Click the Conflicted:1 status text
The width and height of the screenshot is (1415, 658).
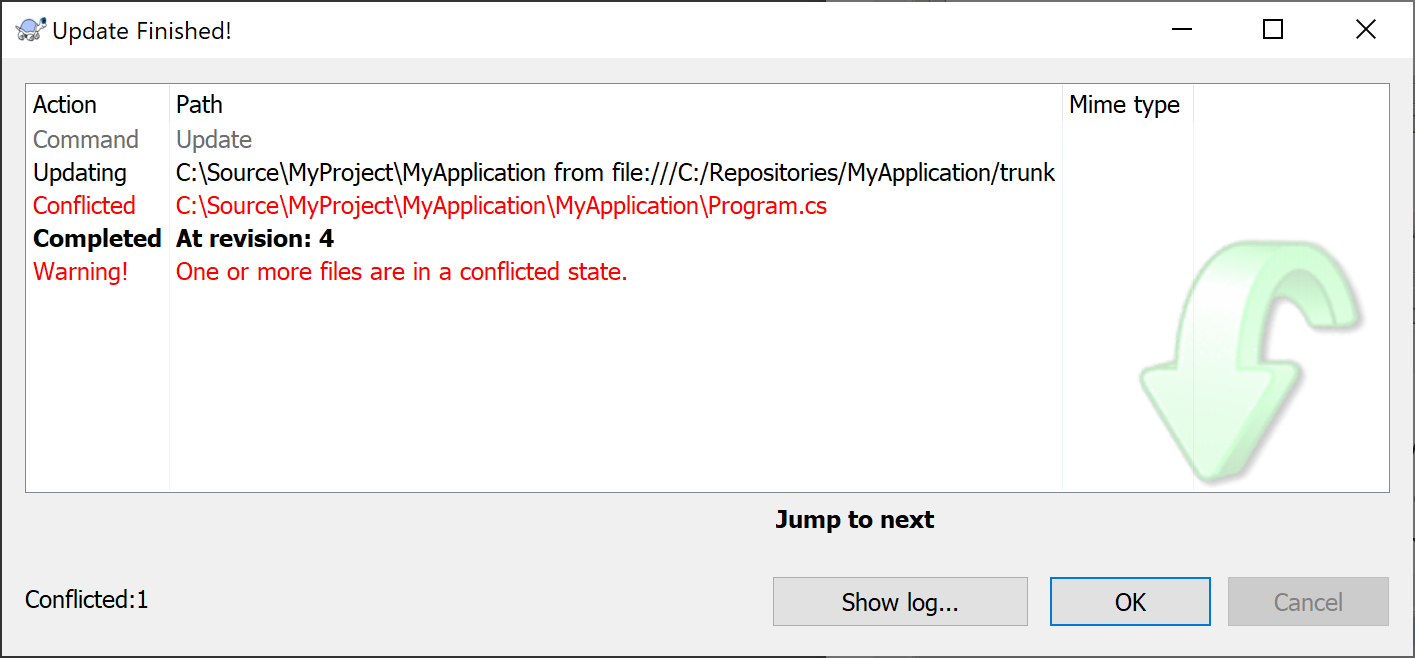pyautogui.click(x=86, y=600)
